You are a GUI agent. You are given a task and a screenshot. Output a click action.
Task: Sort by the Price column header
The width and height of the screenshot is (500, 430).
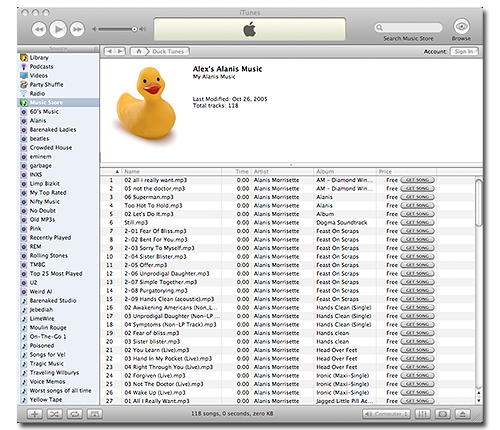(x=406, y=171)
